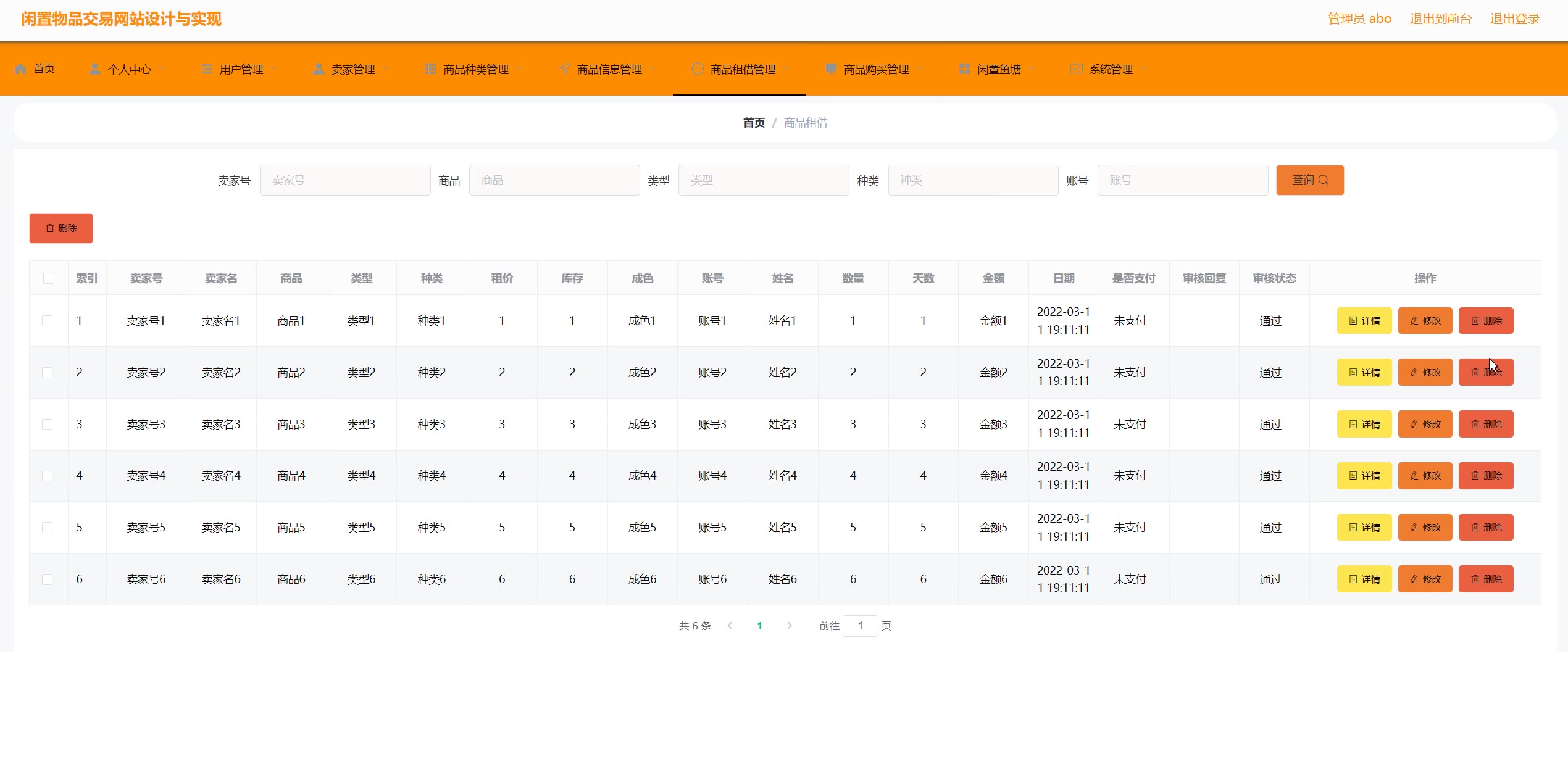The image size is (1568, 764).
Task: Toggle the select-all checkbox in table header
Action: point(48,278)
